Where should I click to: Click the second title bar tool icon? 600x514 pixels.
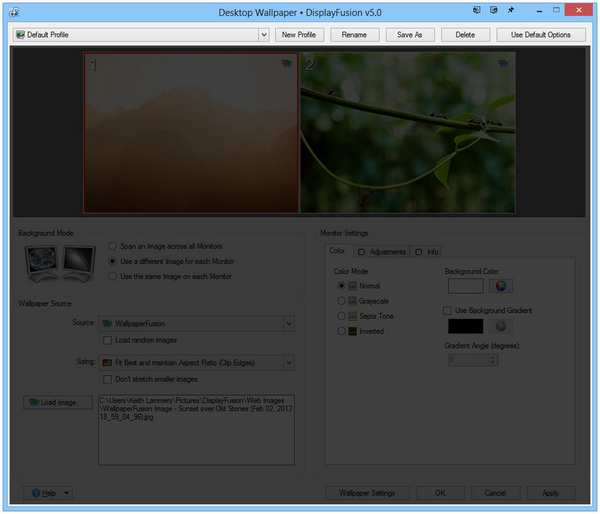(494, 11)
